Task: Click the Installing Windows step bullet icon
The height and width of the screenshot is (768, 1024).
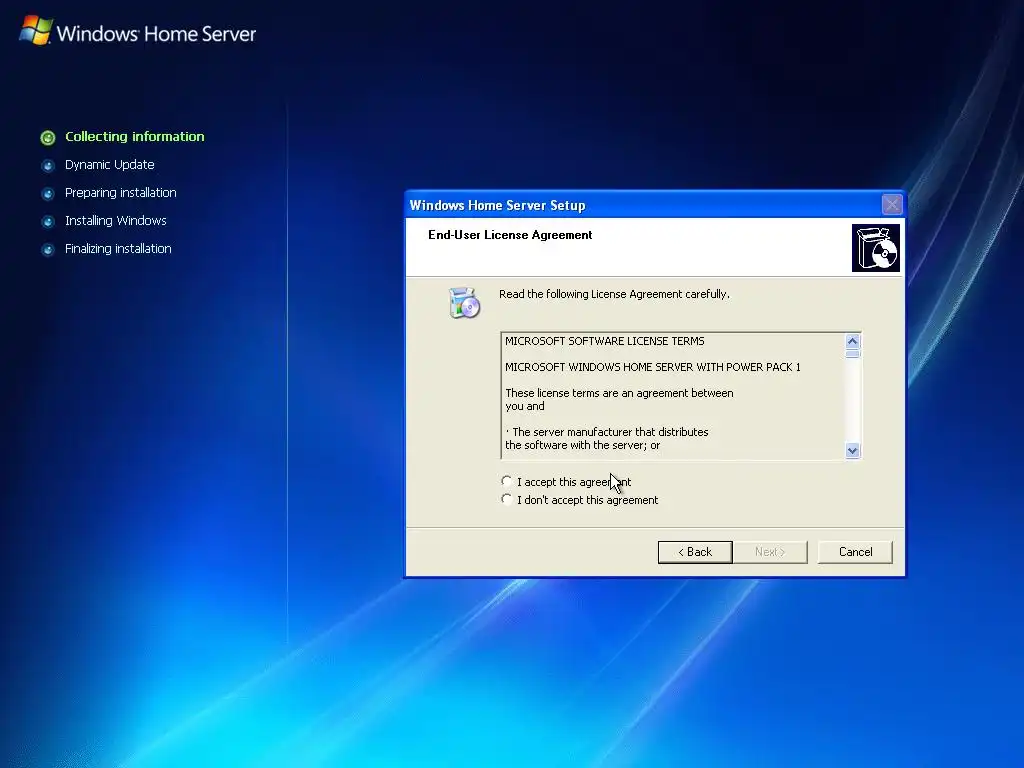Action: [48, 221]
